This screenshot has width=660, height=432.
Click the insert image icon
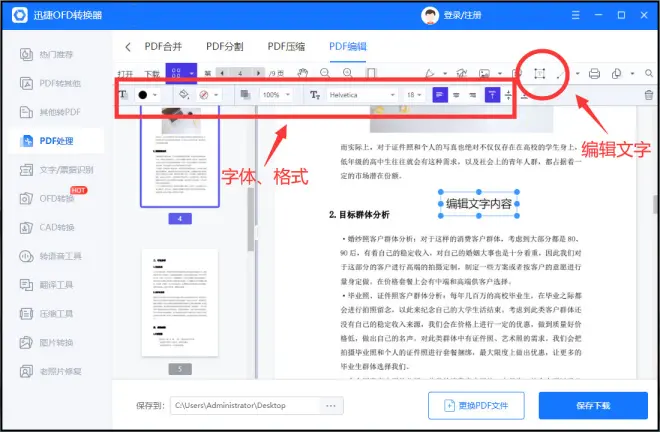(x=484, y=74)
